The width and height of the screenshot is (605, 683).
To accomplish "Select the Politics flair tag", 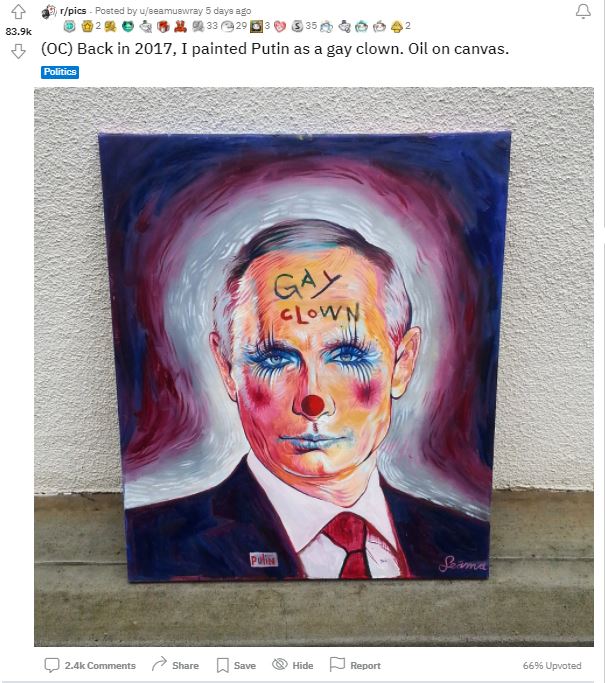I will click(60, 72).
